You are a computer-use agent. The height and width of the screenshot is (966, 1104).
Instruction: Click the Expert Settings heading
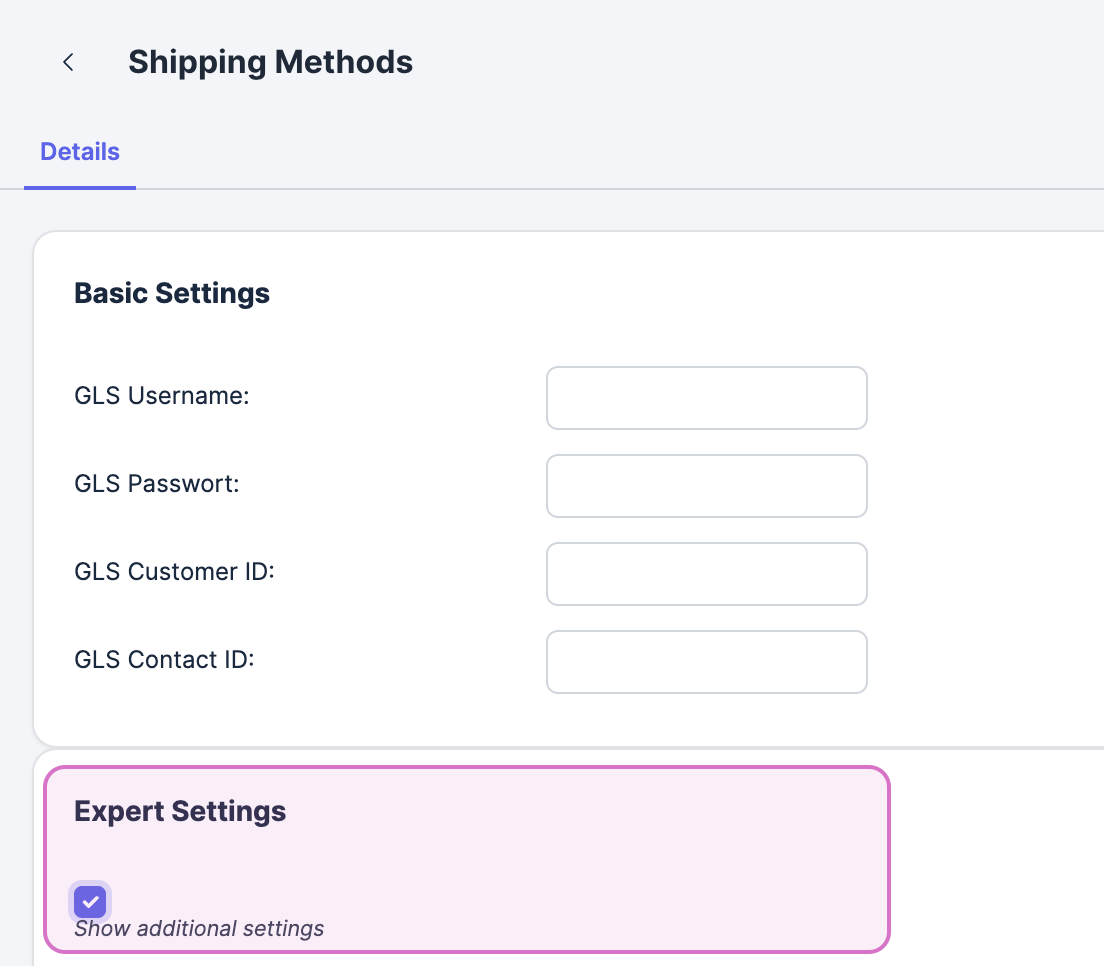click(180, 811)
